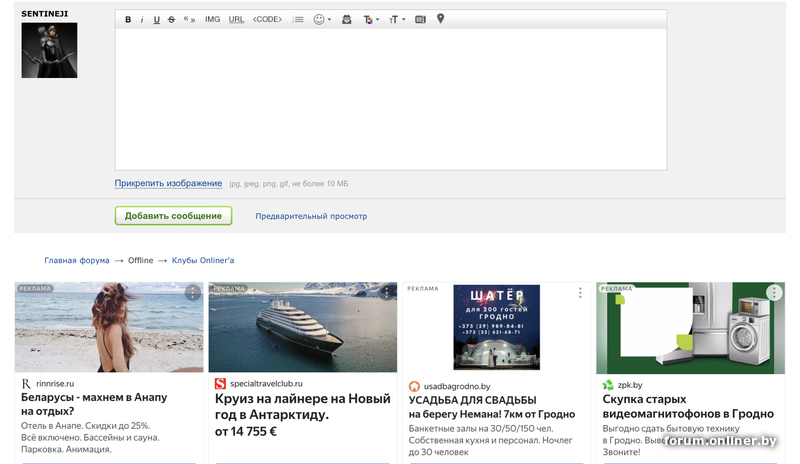
Task: Click the SENTINEJI user avatar
Action: 49,50
